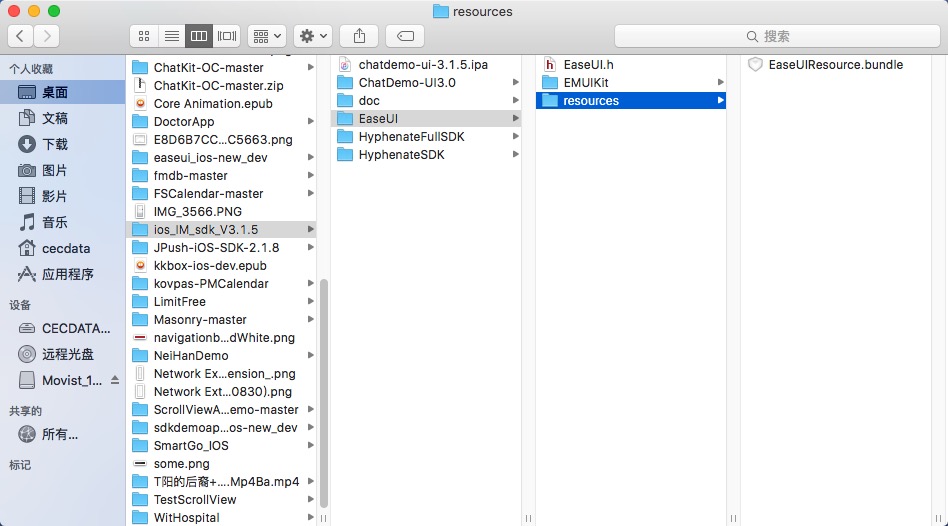The image size is (948, 526).
Task: Expand the JPush-iOS-SDK-2.1.8 folder arrow
Action: (310, 248)
